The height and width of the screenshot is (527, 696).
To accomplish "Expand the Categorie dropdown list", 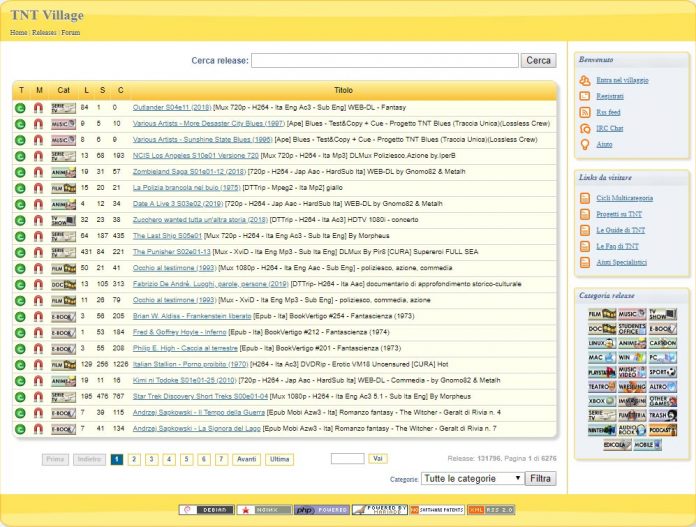I will click(472, 479).
